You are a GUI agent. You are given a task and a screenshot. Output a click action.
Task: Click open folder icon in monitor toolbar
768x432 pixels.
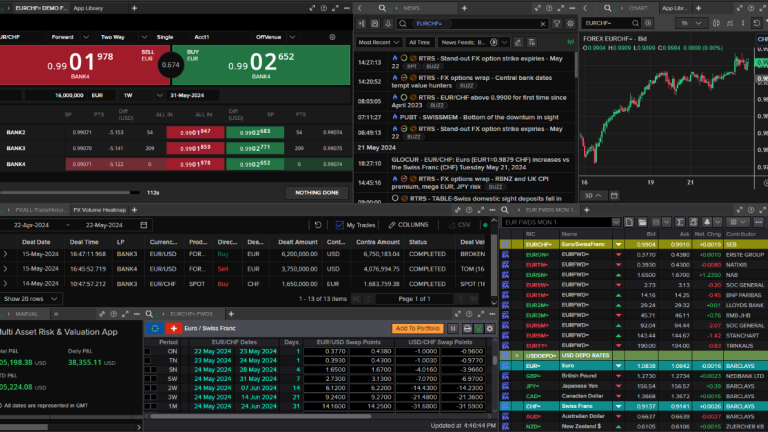tap(642, 222)
